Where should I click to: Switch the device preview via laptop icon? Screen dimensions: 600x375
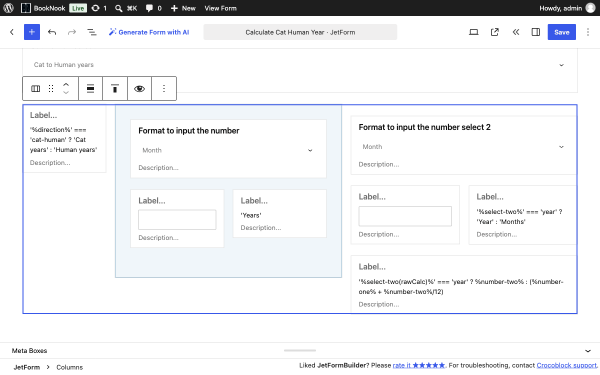click(474, 32)
